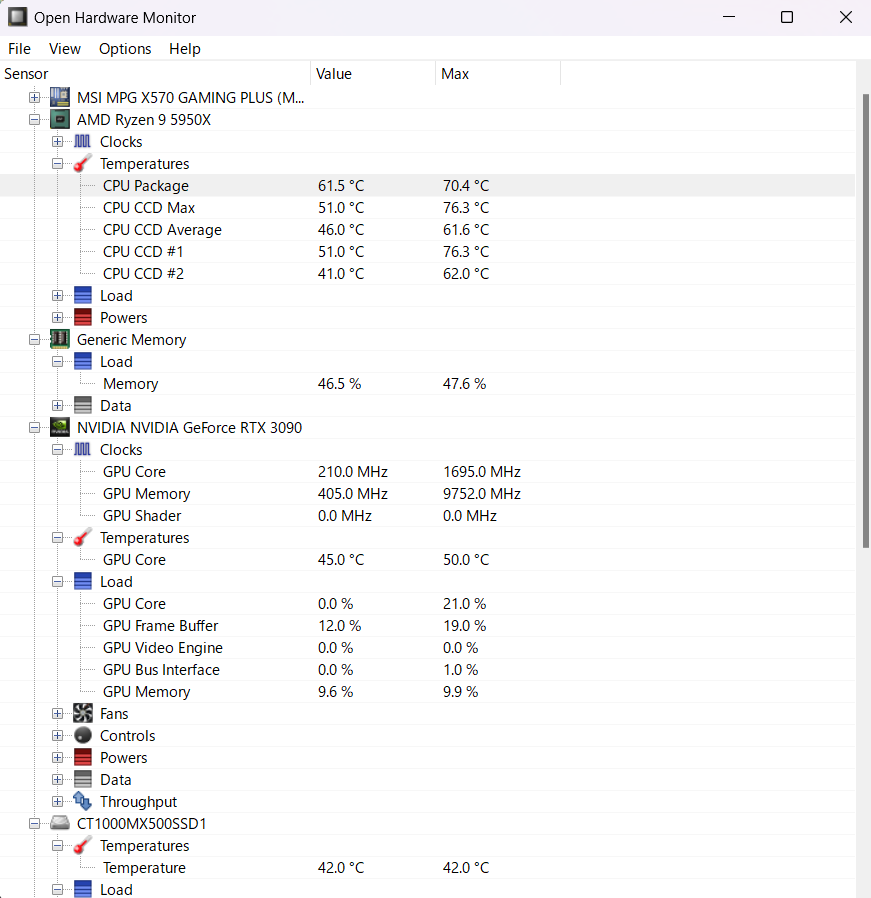Screen dimensions: 871x898
Task: Select the GPU Core temperature 45.0 °C row
Action: pos(427,560)
